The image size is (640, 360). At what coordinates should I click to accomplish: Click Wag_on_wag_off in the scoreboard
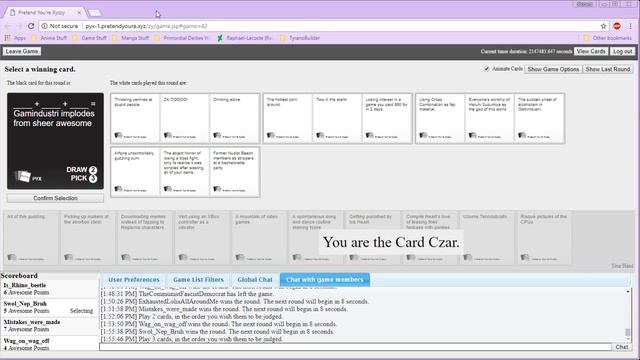27,340
